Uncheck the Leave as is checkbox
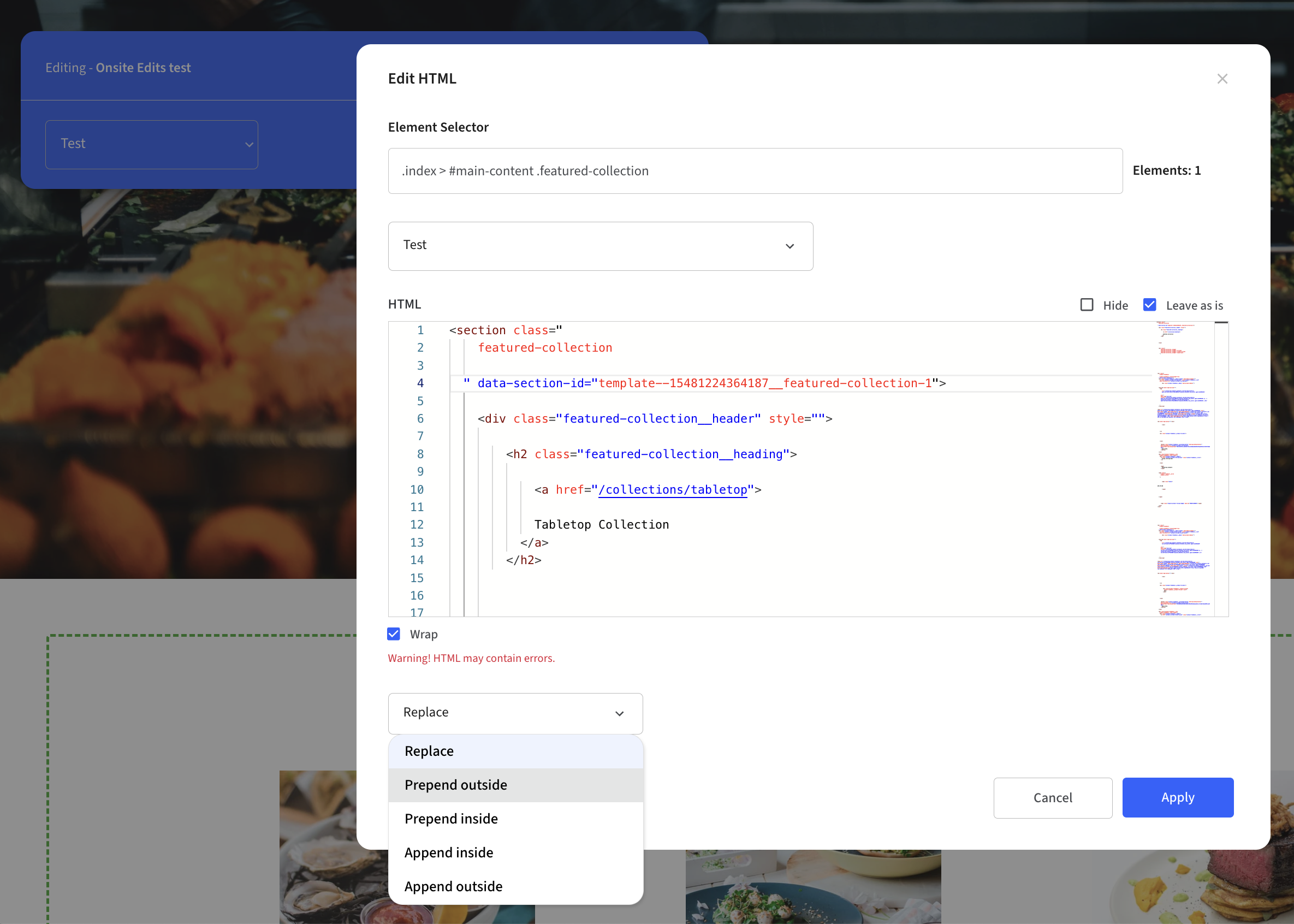 click(x=1149, y=305)
